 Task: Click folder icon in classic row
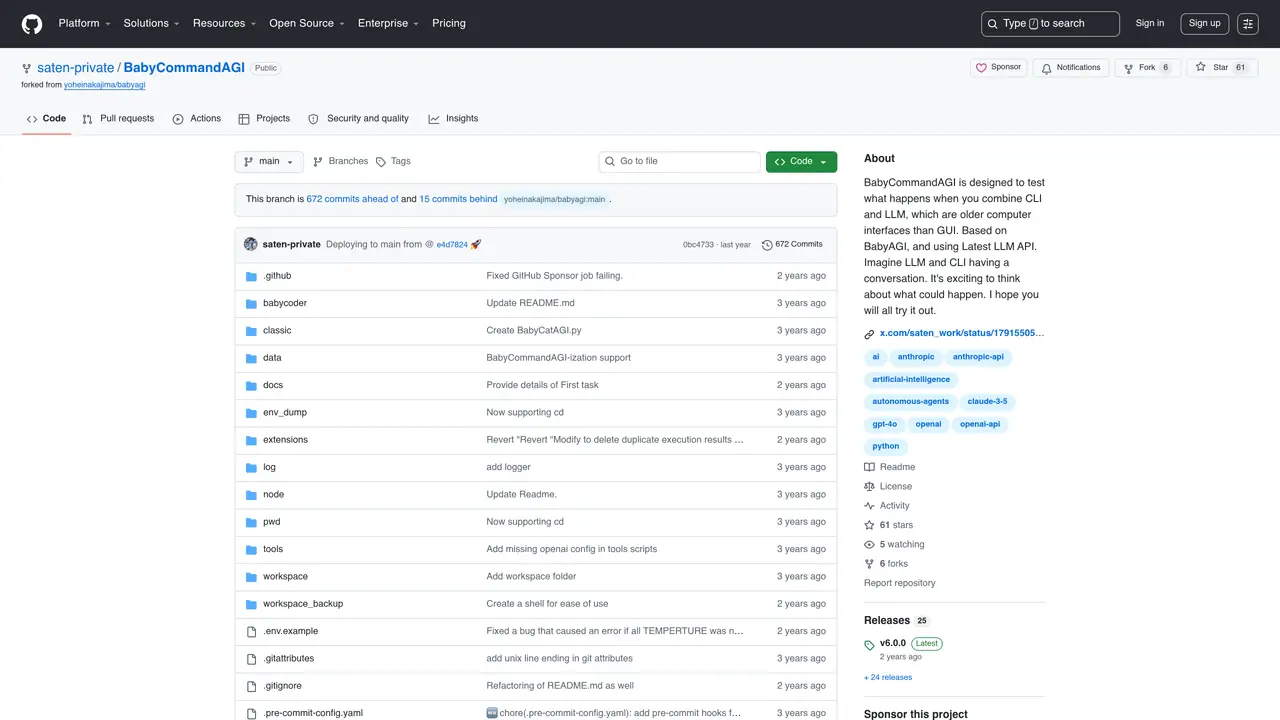click(x=252, y=331)
